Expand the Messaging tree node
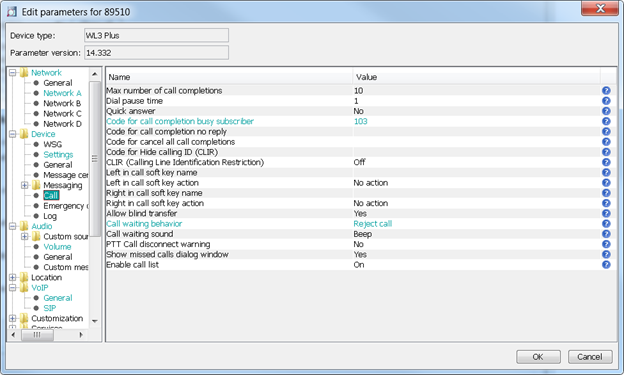 click(25, 185)
